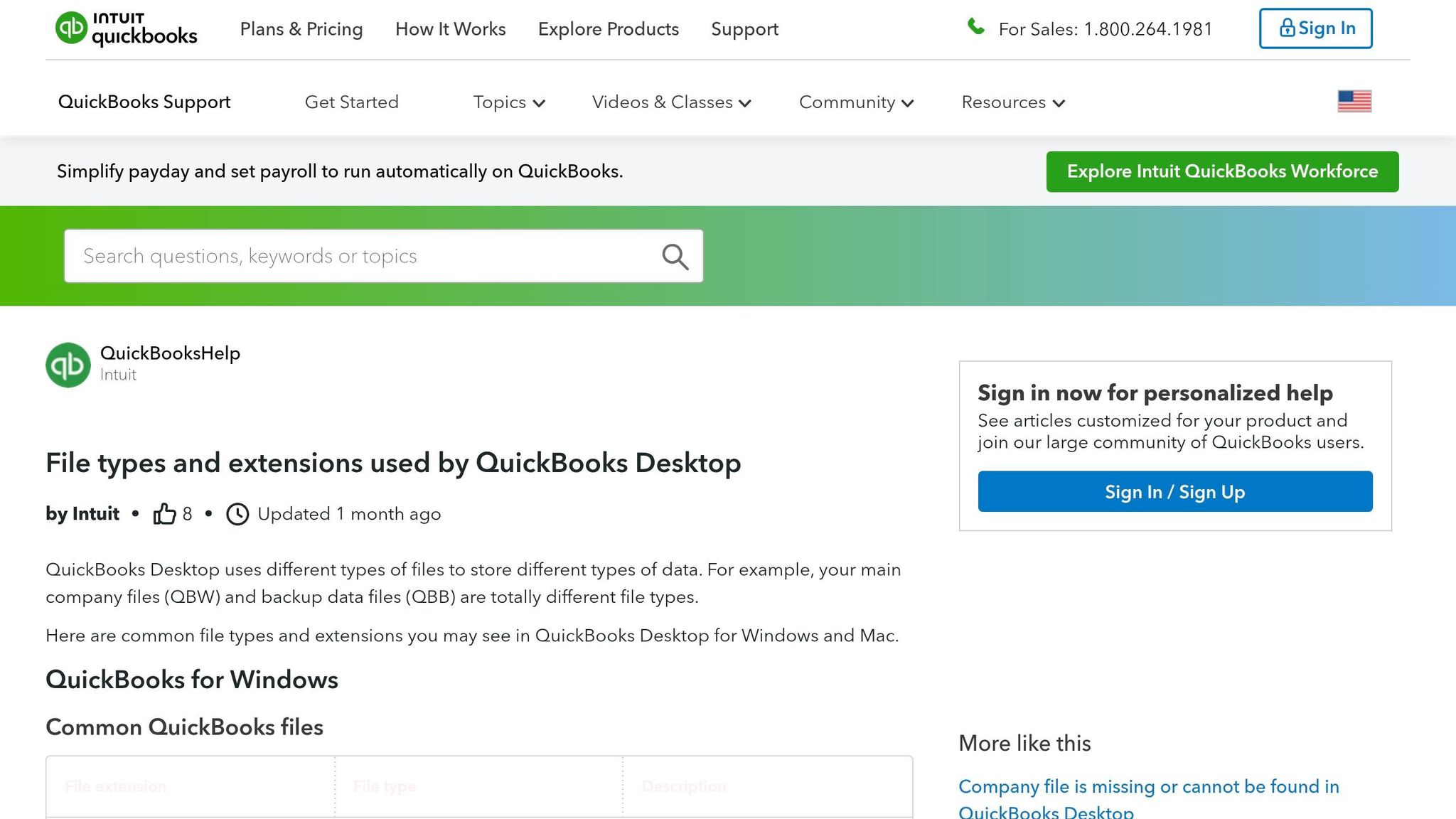Go to QuickBooks Support home
The height and width of the screenshot is (819, 1456).
(x=144, y=102)
